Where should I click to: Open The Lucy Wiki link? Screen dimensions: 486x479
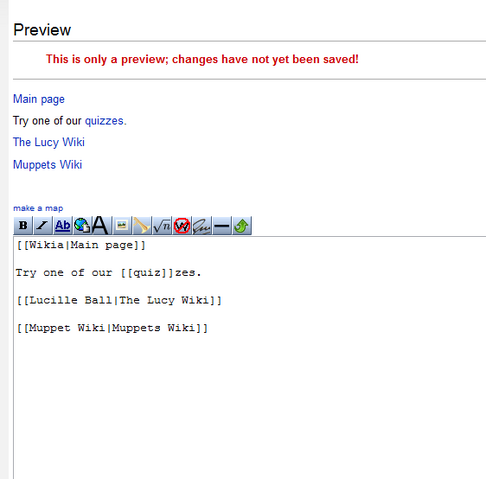(x=49, y=142)
